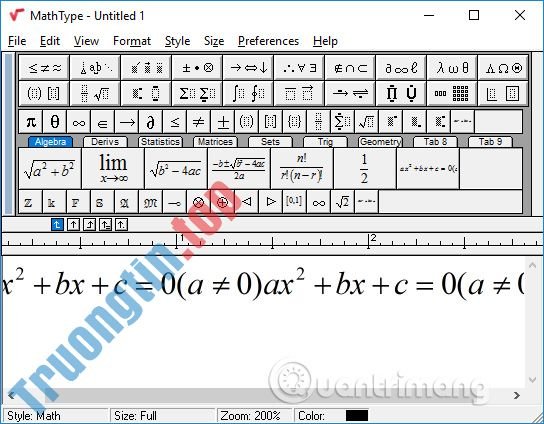This screenshot has height=424, width=544.
Task: Open subscript and superscript templates palette
Action: point(146,93)
